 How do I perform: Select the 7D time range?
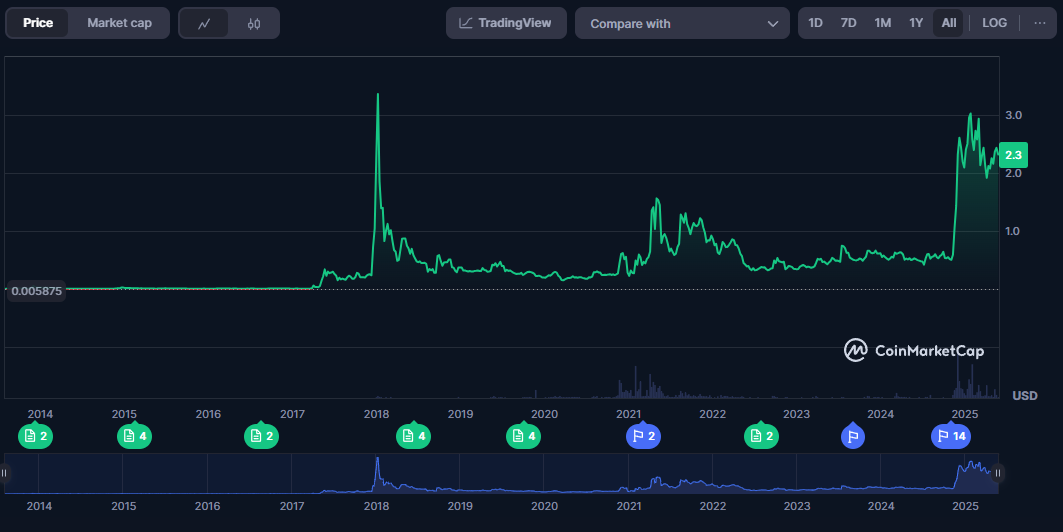tap(848, 23)
